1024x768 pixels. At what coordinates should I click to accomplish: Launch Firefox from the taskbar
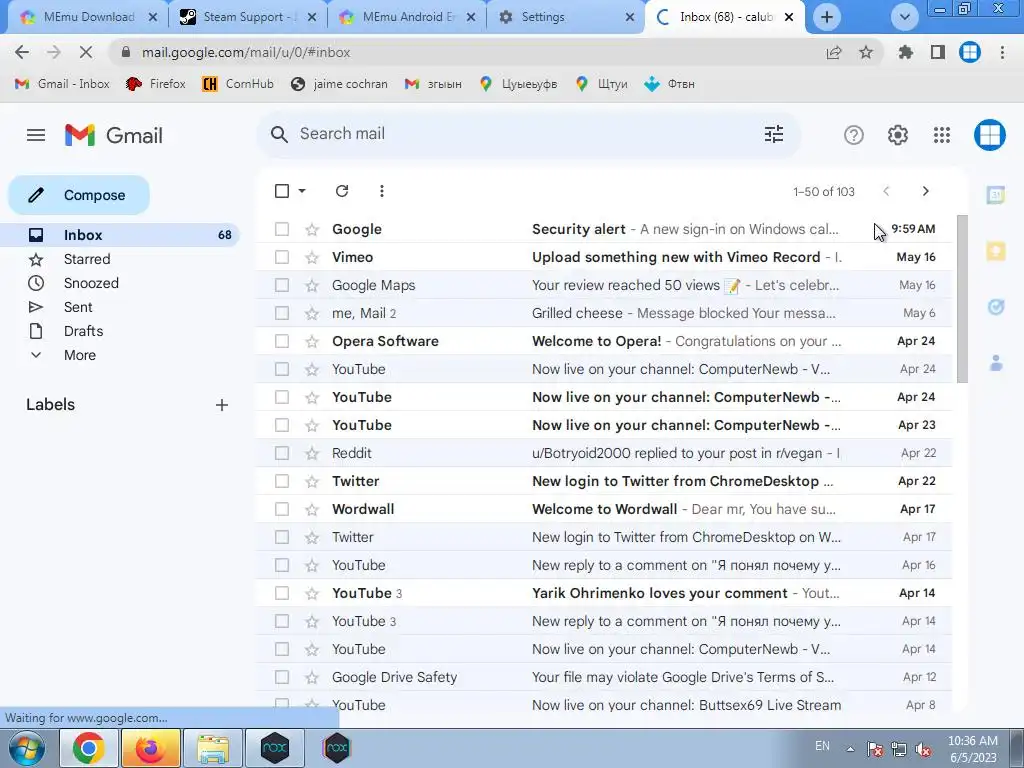[x=150, y=749]
